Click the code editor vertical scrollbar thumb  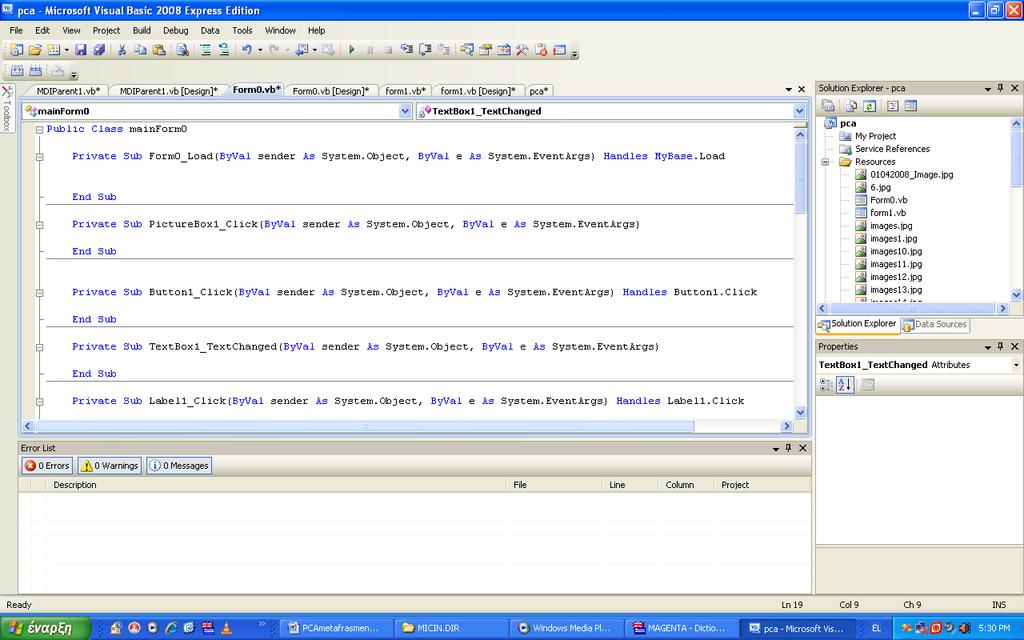pos(800,178)
